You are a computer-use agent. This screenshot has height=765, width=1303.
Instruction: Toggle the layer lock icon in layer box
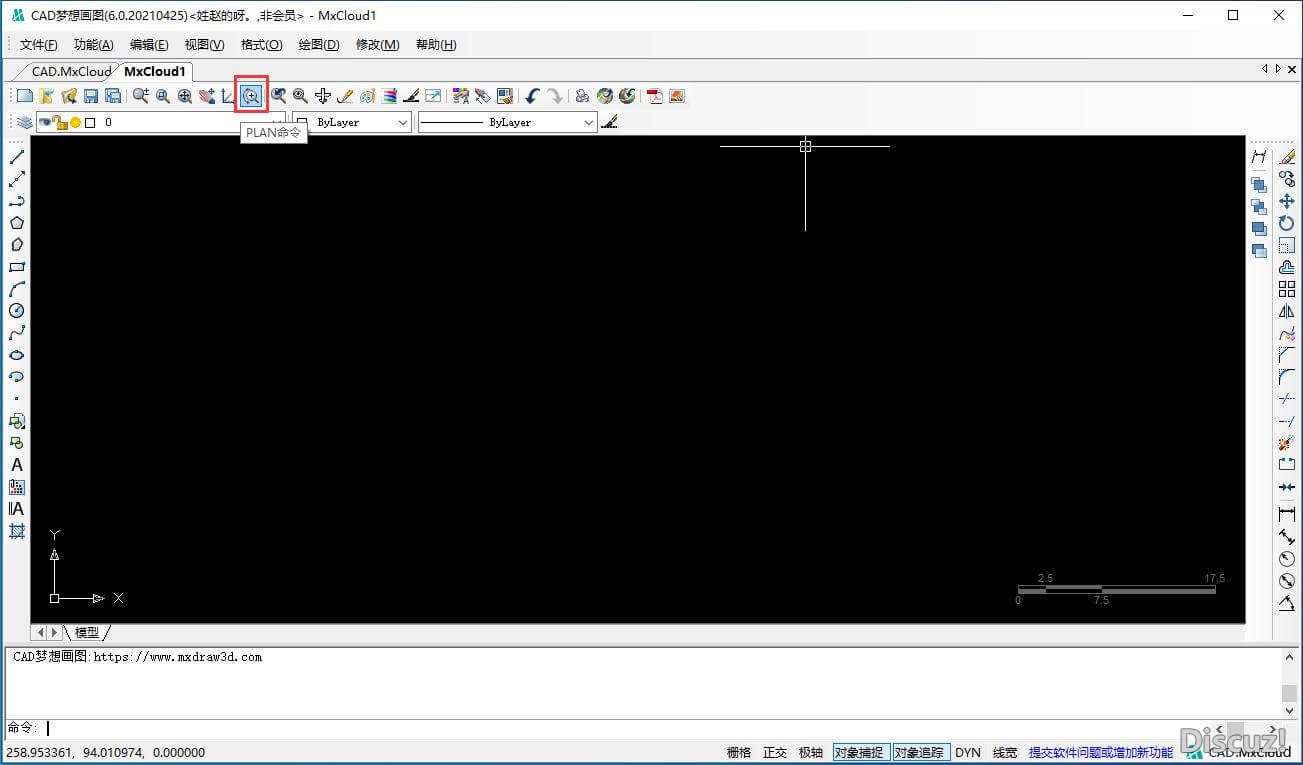(61, 122)
